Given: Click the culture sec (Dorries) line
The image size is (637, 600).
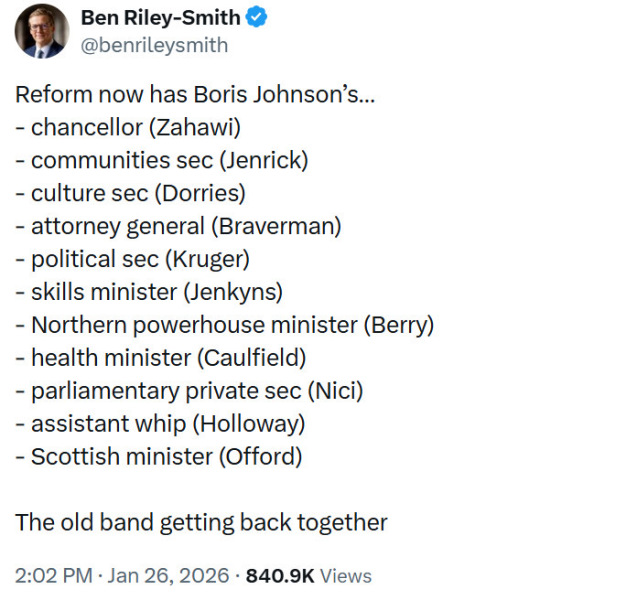Looking at the screenshot, I should click(x=131, y=193).
